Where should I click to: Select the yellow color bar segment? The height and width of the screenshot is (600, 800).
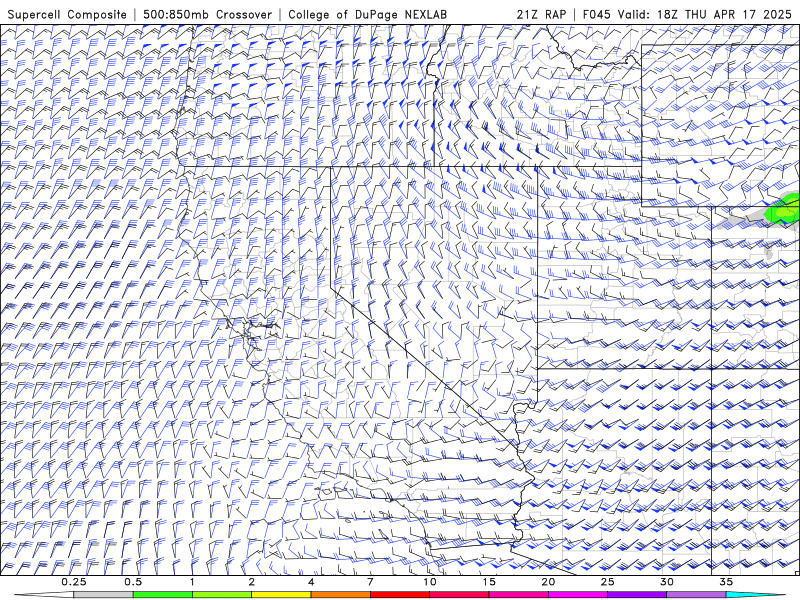[x=281, y=595]
